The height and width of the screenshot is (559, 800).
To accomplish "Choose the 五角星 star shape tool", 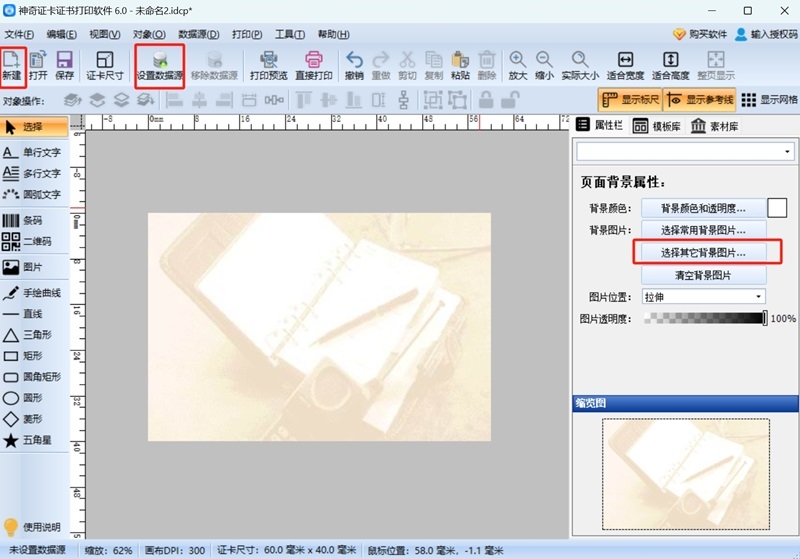I will point(28,440).
